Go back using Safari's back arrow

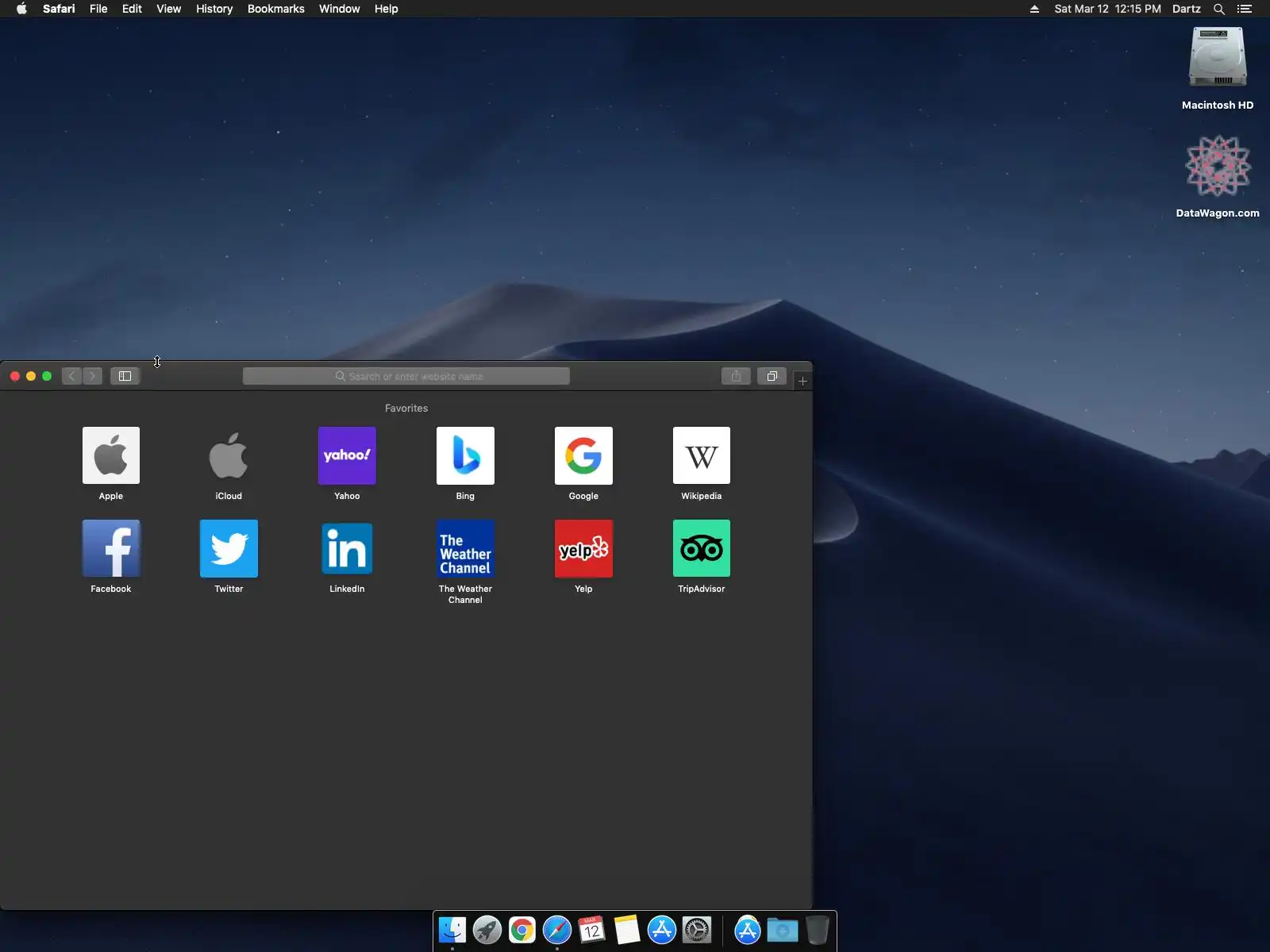pos(72,376)
